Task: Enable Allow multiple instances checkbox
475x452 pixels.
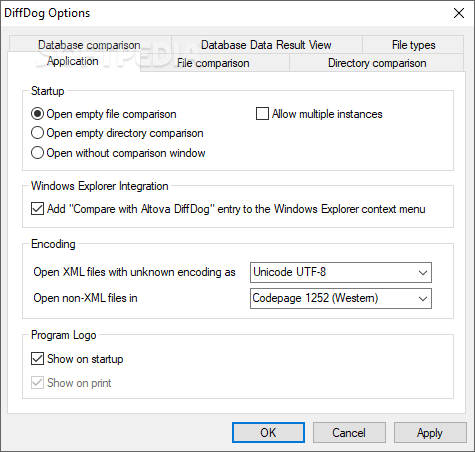Action: pos(262,114)
